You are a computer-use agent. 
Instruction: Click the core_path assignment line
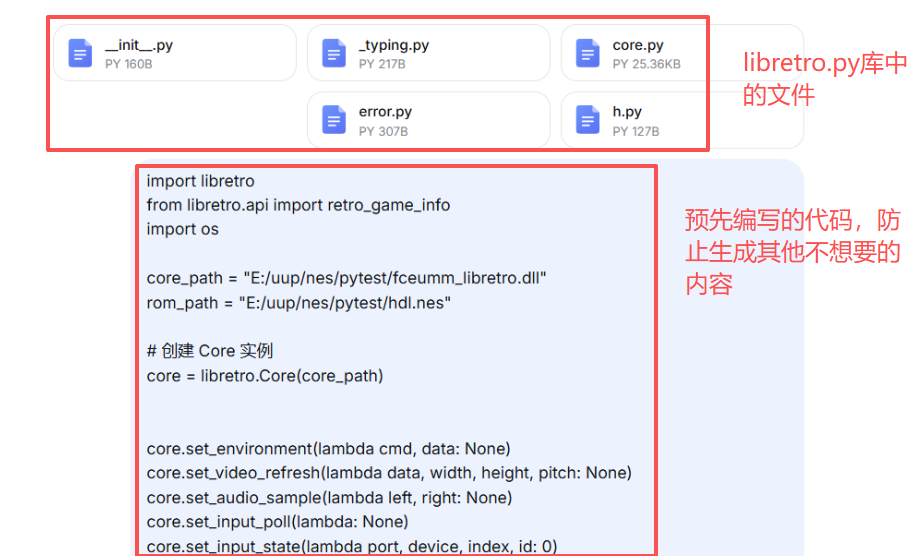[346, 278]
